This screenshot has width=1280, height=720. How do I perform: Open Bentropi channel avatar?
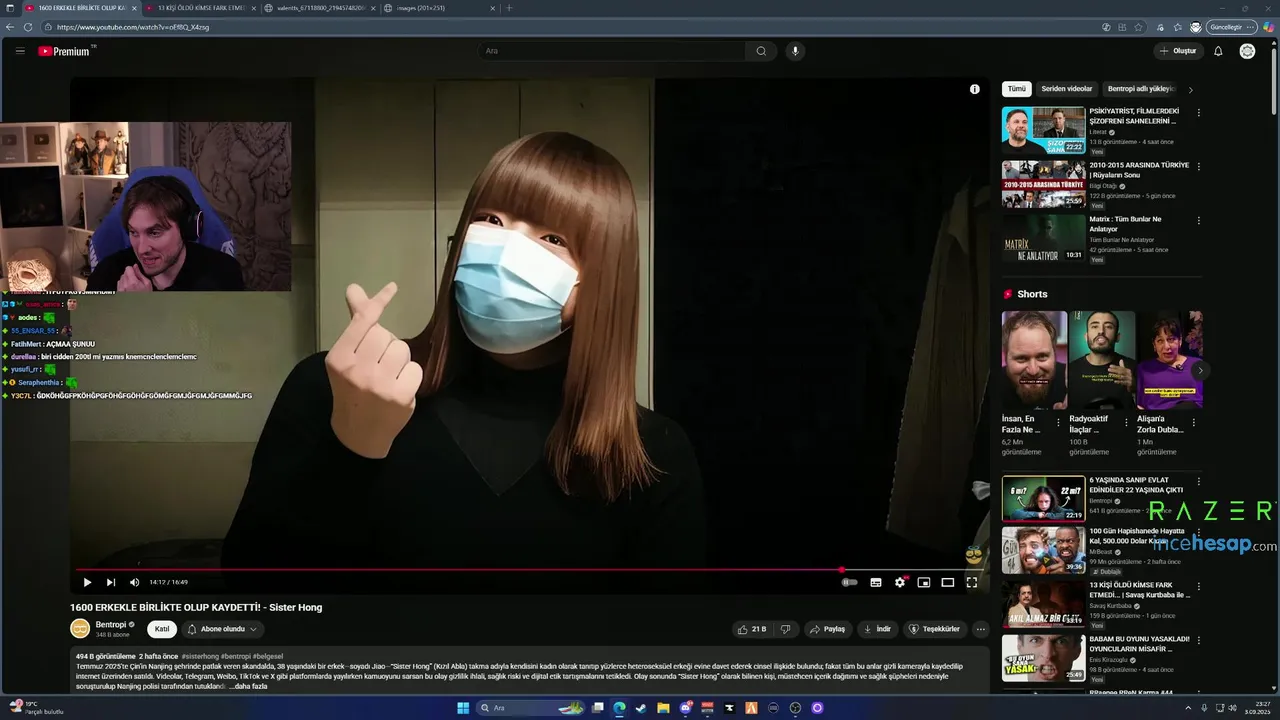pyautogui.click(x=80, y=628)
